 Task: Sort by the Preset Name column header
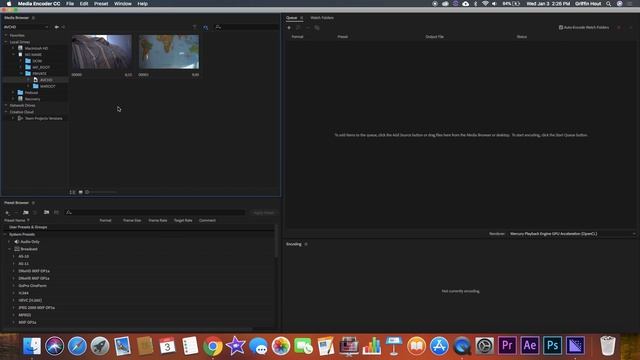[15, 220]
